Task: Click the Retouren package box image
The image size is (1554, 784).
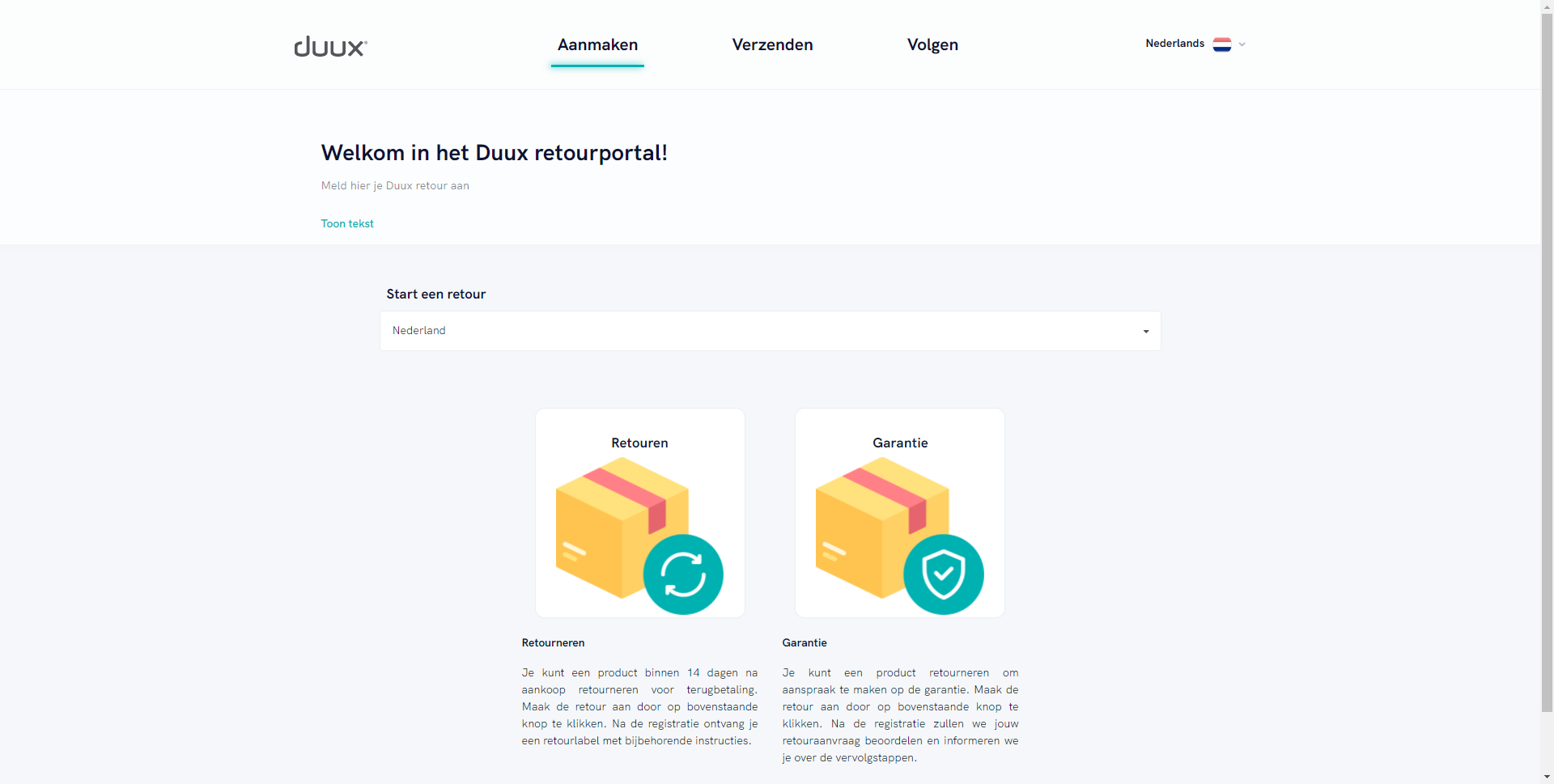Action: click(x=621, y=526)
